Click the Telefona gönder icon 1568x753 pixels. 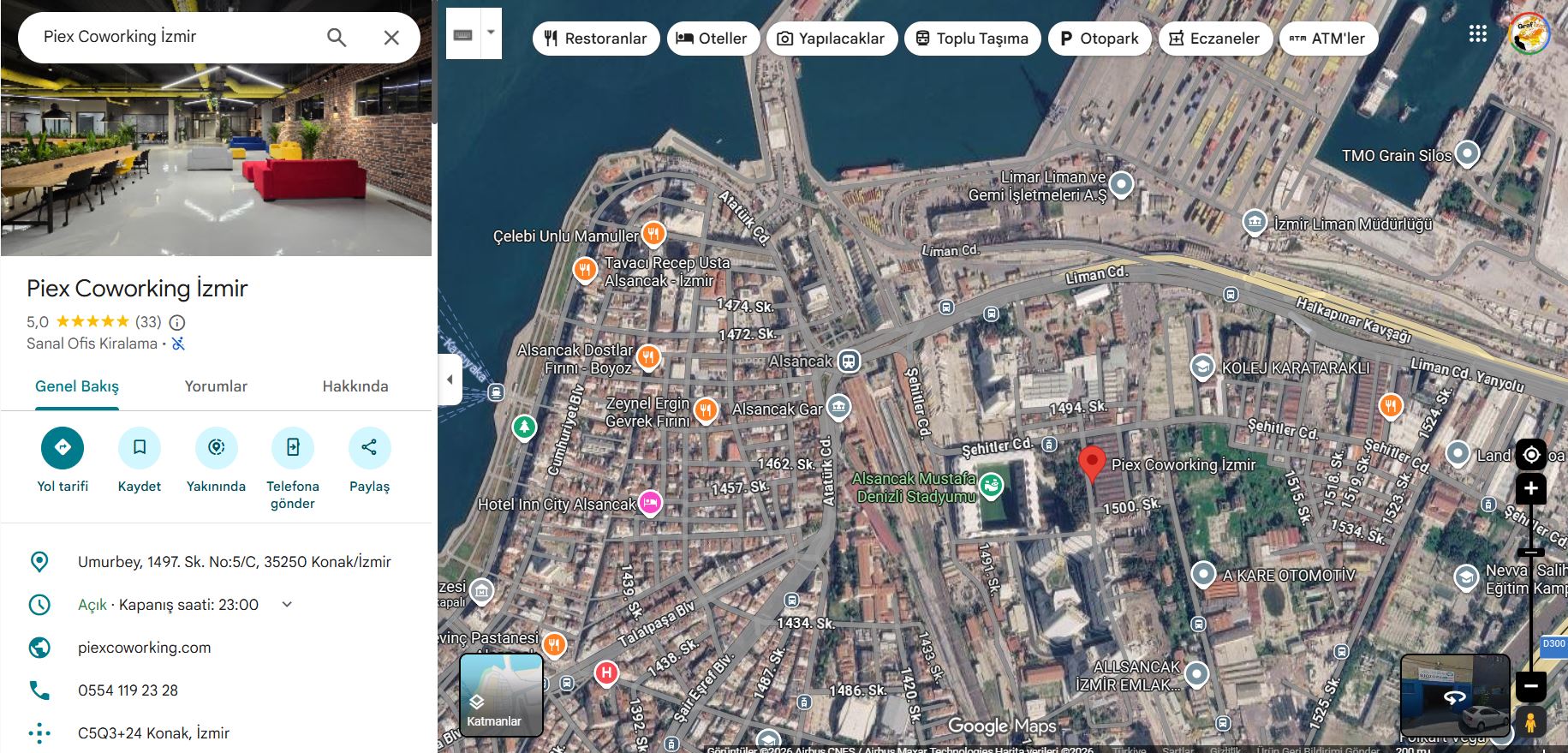pos(293,447)
